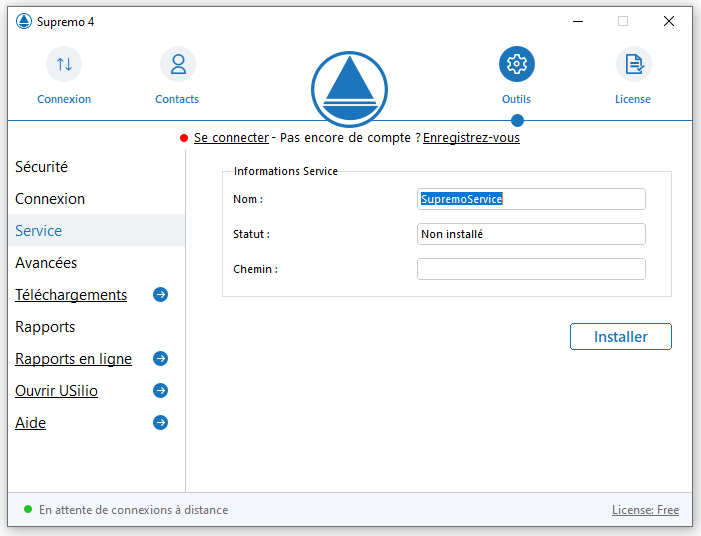Click the License: Free link
Viewport: 701px width, 536px height.
[645, 510]
